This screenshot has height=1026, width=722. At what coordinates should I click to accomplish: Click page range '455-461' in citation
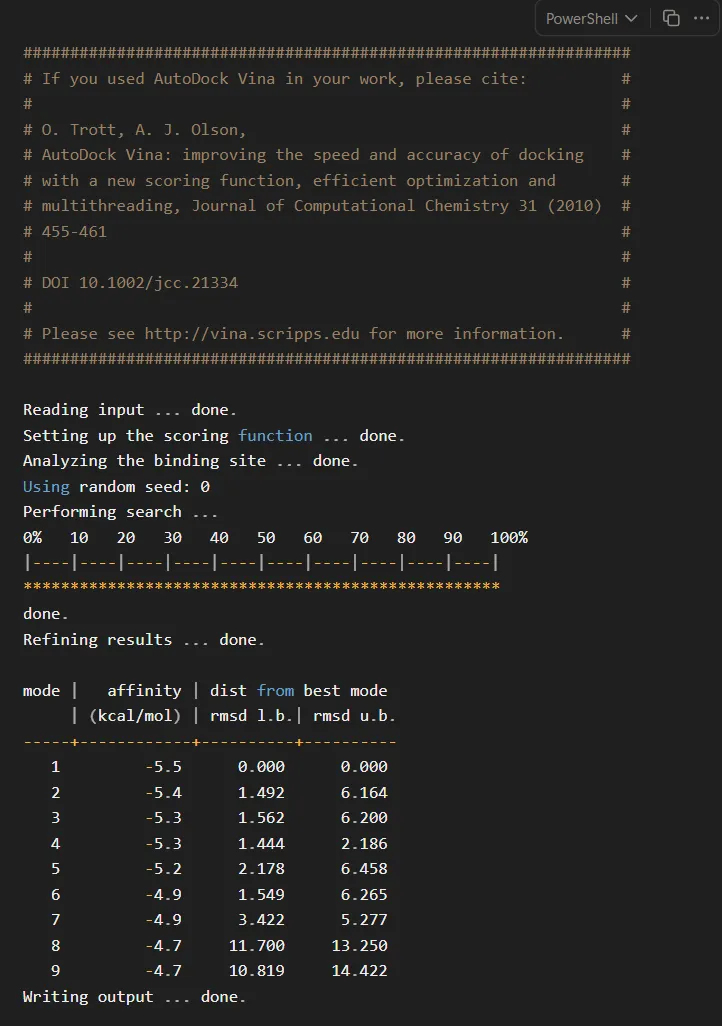(74, 232)
